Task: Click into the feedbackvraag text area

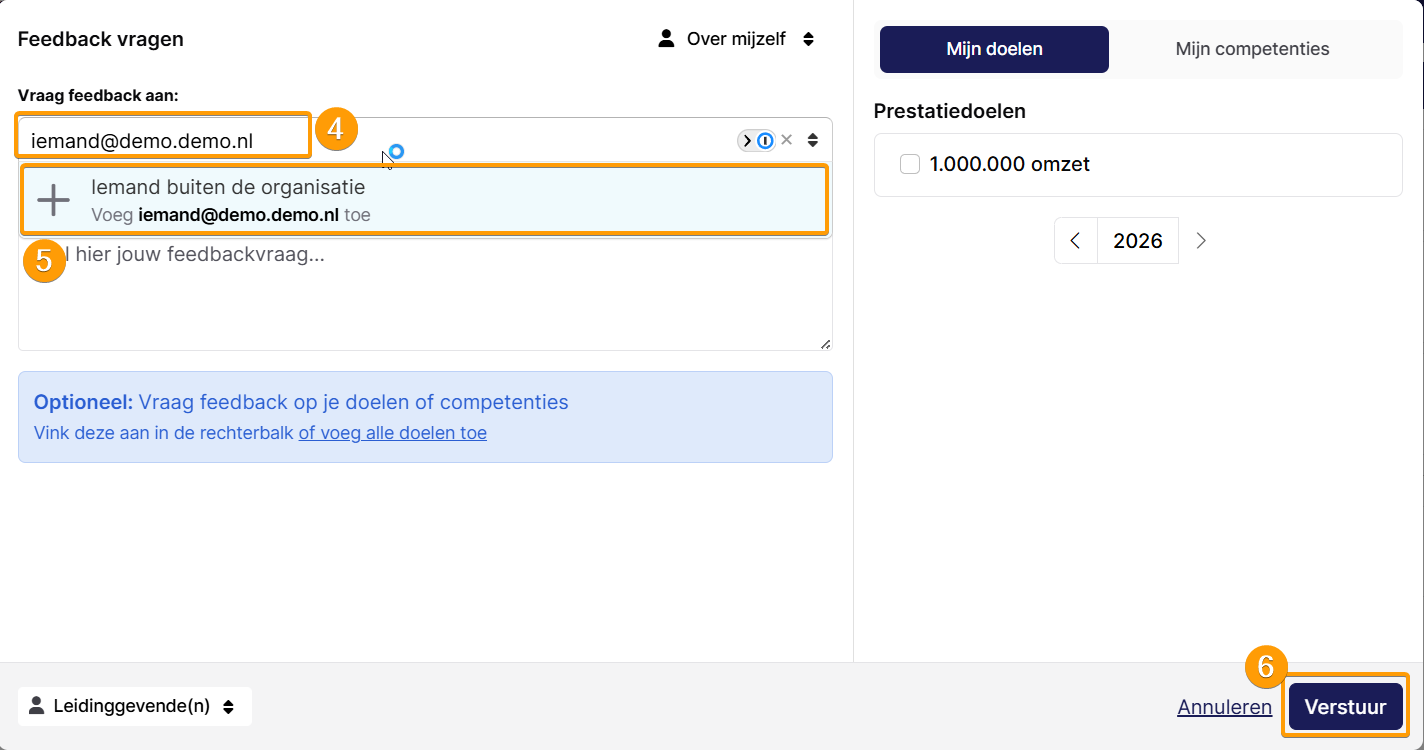Action: pyautogui.click(x=425, y=295)
